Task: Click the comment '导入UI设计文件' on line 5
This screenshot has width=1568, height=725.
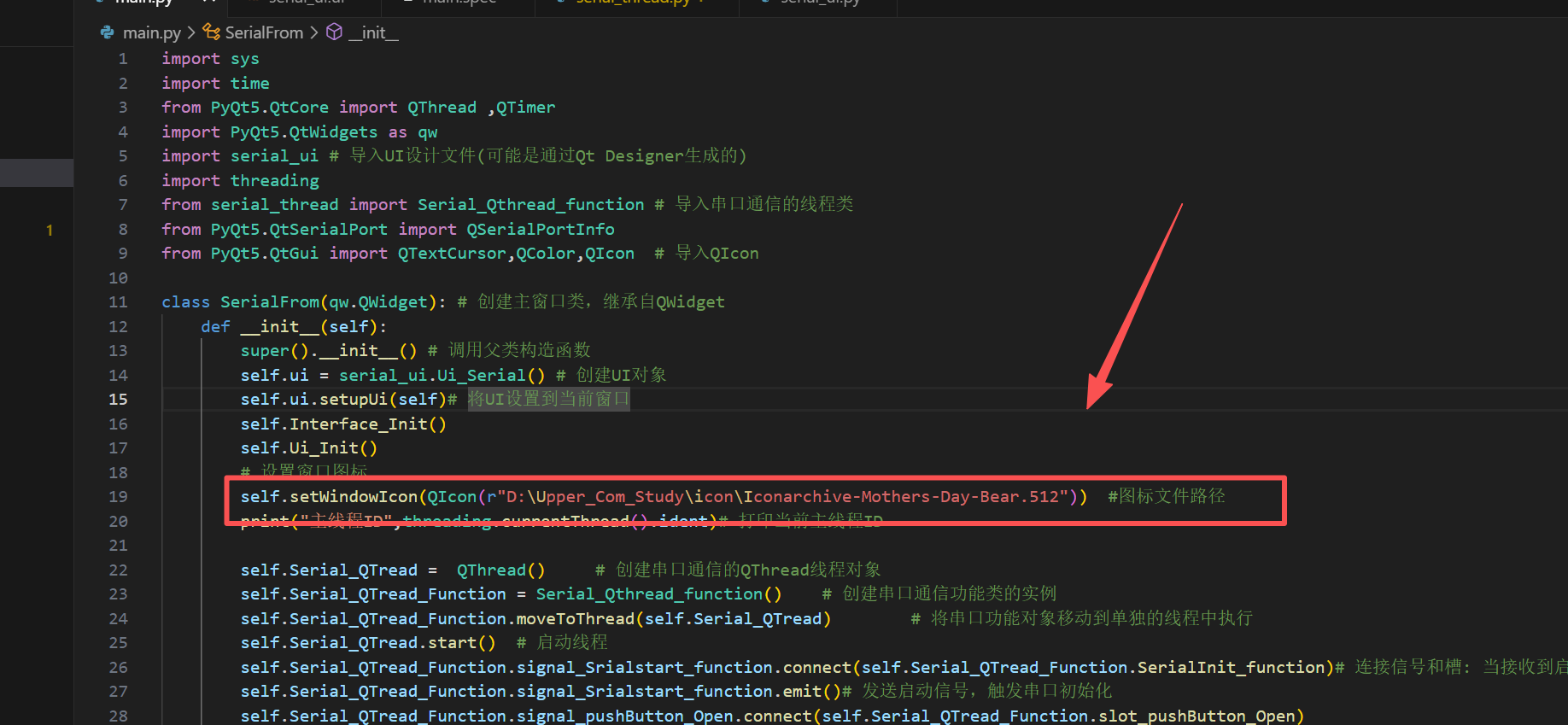Action: point(412,156)
